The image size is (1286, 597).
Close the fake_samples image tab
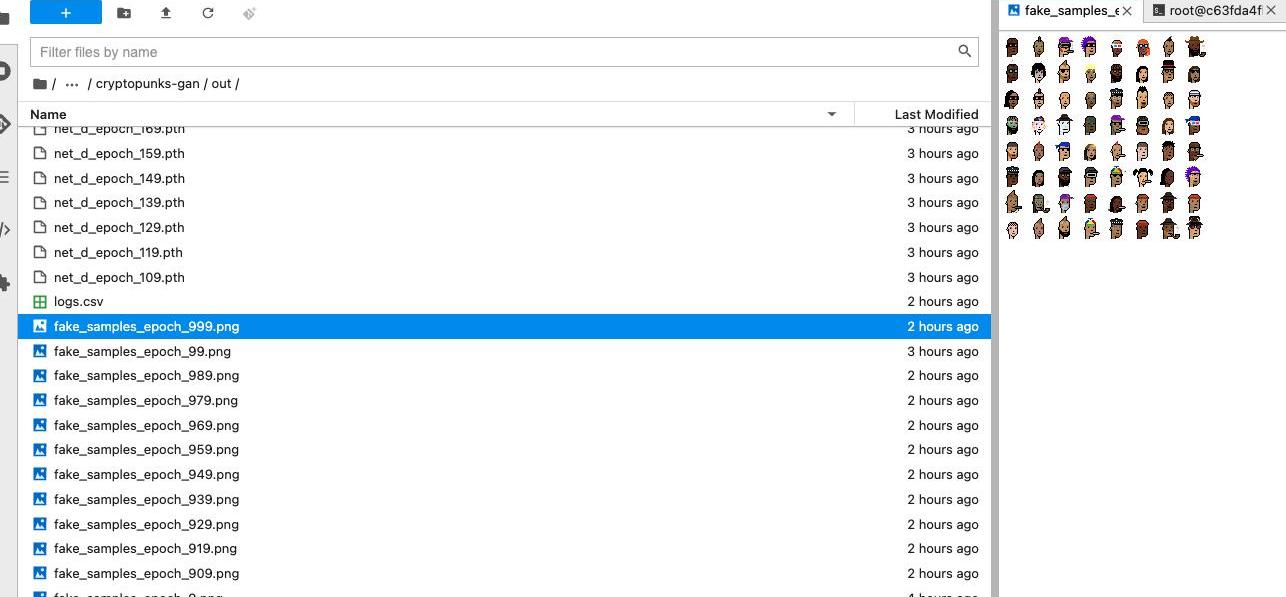[1127, 11]
